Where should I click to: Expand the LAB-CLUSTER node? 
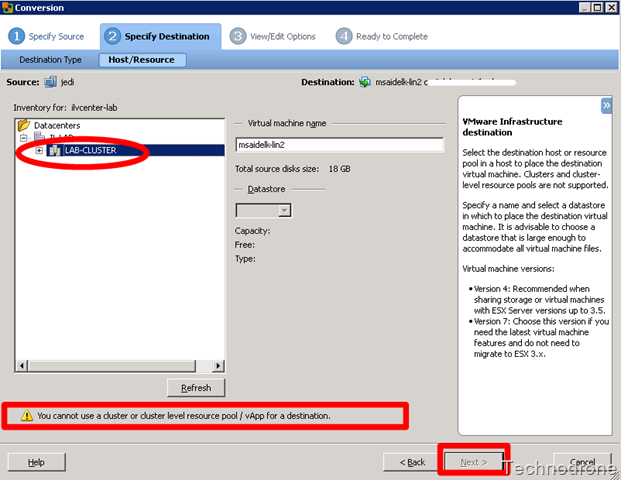[x=39, y=150]
